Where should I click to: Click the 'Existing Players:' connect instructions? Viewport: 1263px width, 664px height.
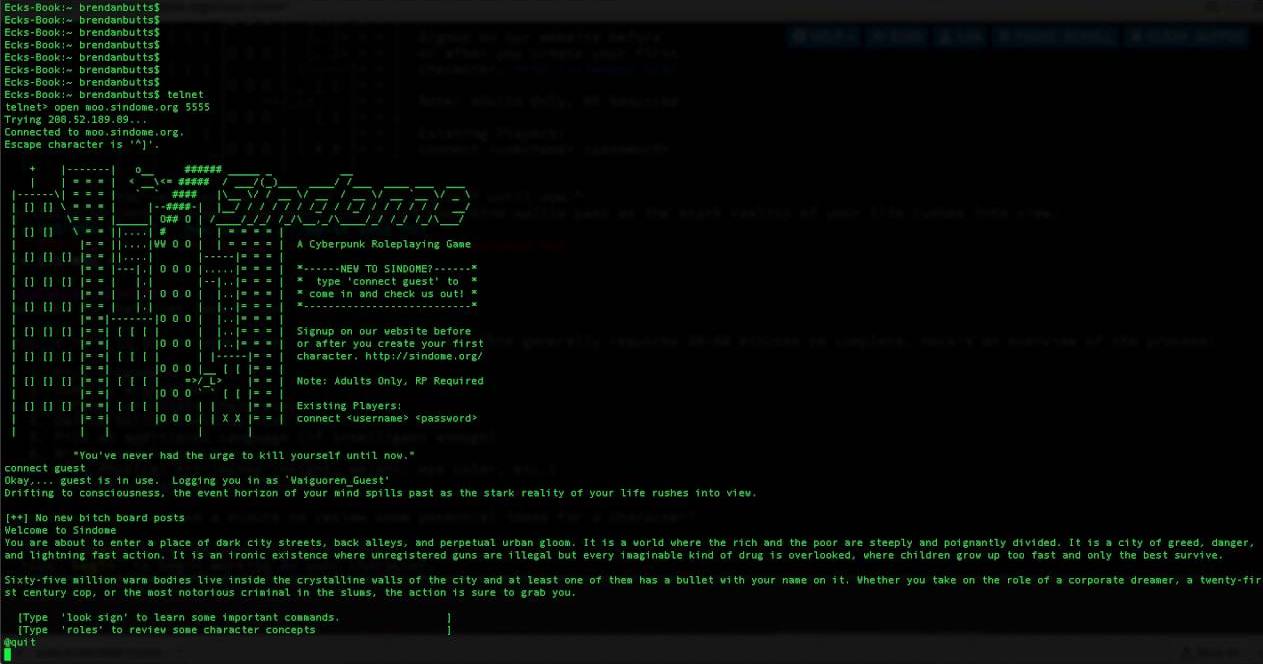[x=388, y=411]
